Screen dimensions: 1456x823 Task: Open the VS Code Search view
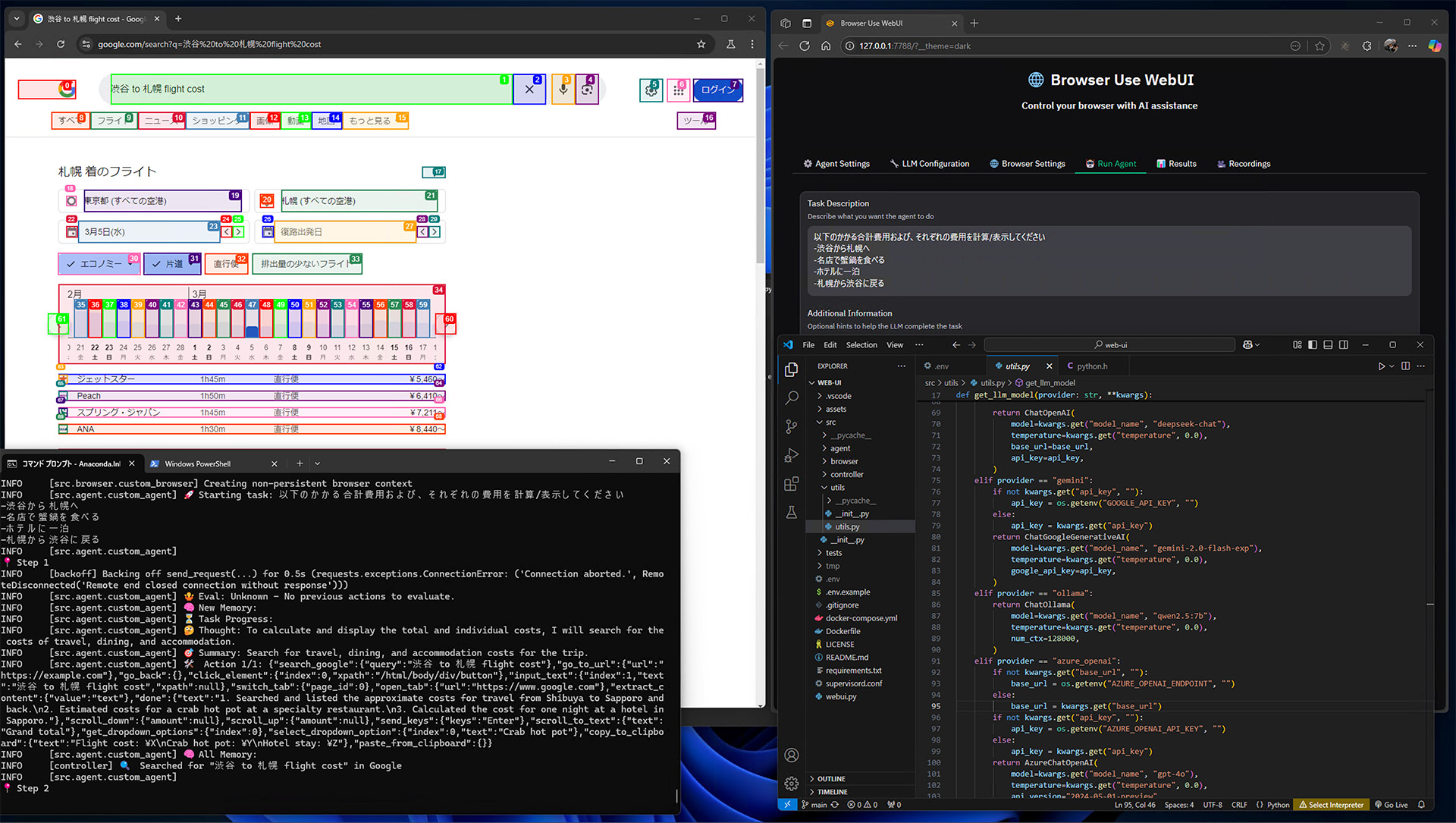(792, 397)
